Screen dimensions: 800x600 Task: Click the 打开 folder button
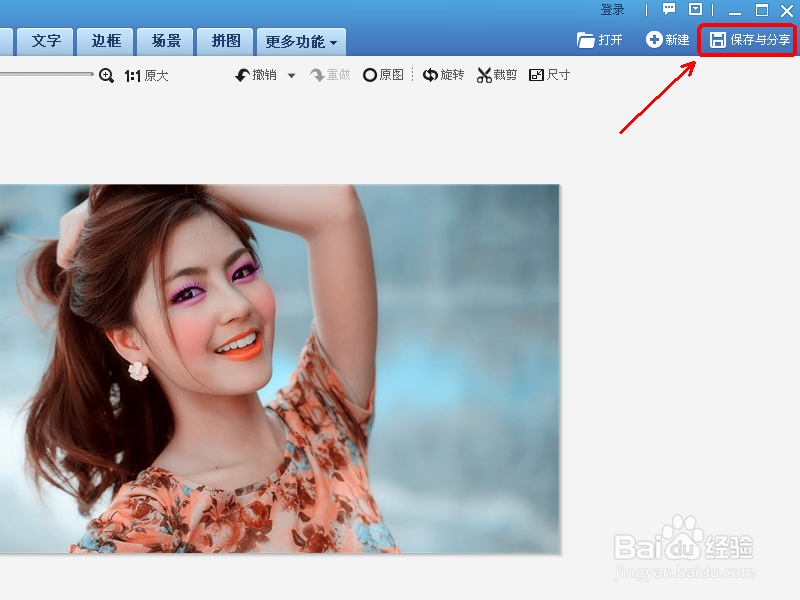coord(599,40)
